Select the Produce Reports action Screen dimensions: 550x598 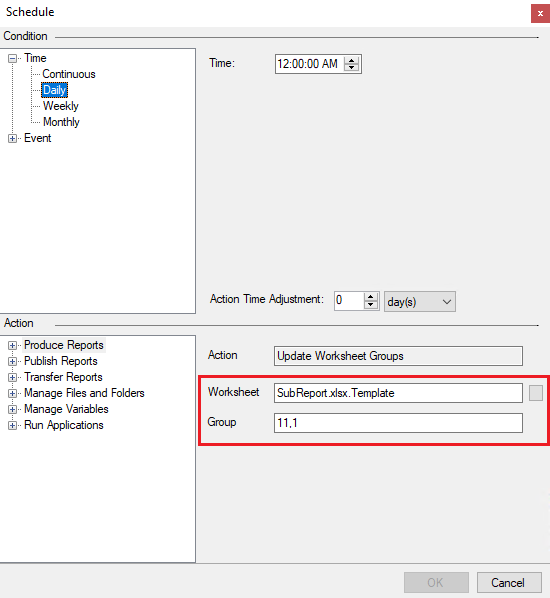tap(64, 345)
